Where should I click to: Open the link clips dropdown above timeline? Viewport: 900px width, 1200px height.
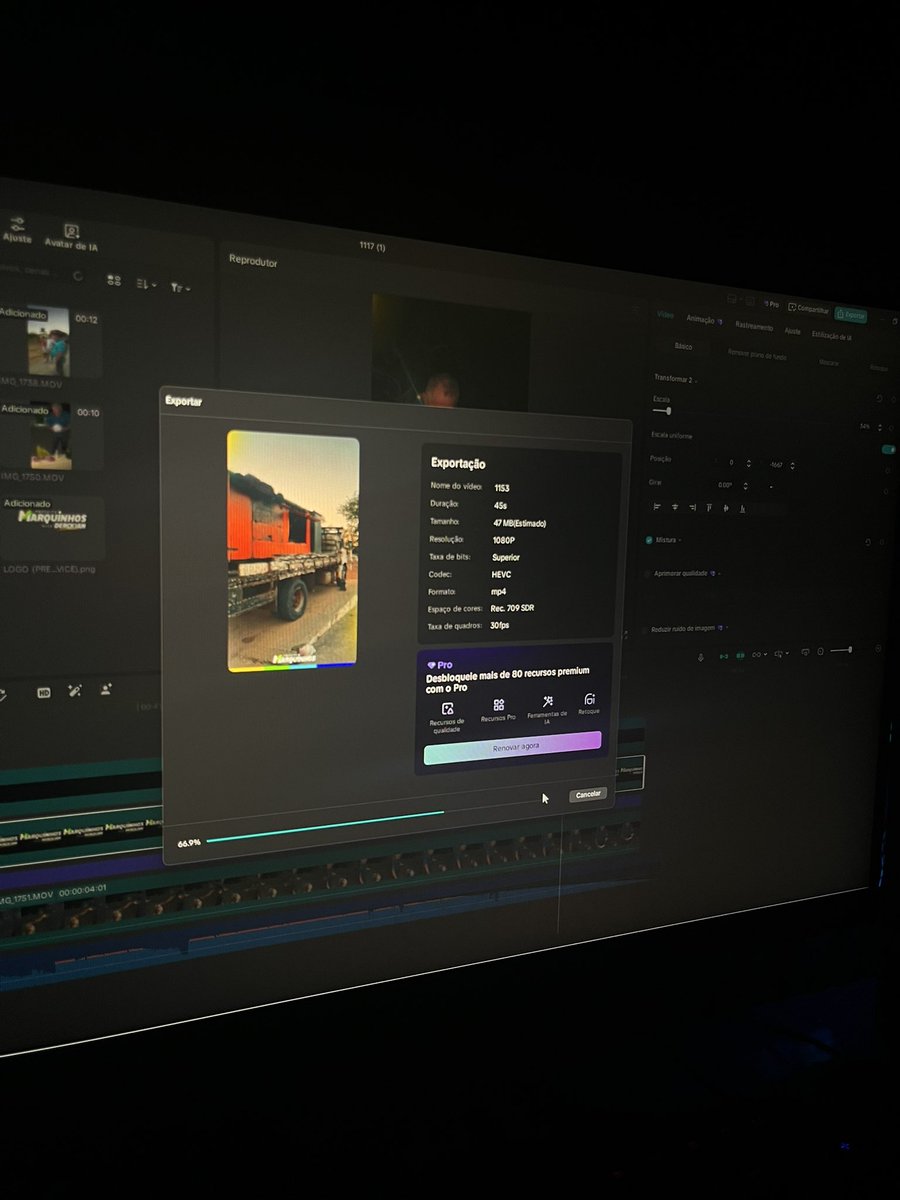click(x=760, y=655)
